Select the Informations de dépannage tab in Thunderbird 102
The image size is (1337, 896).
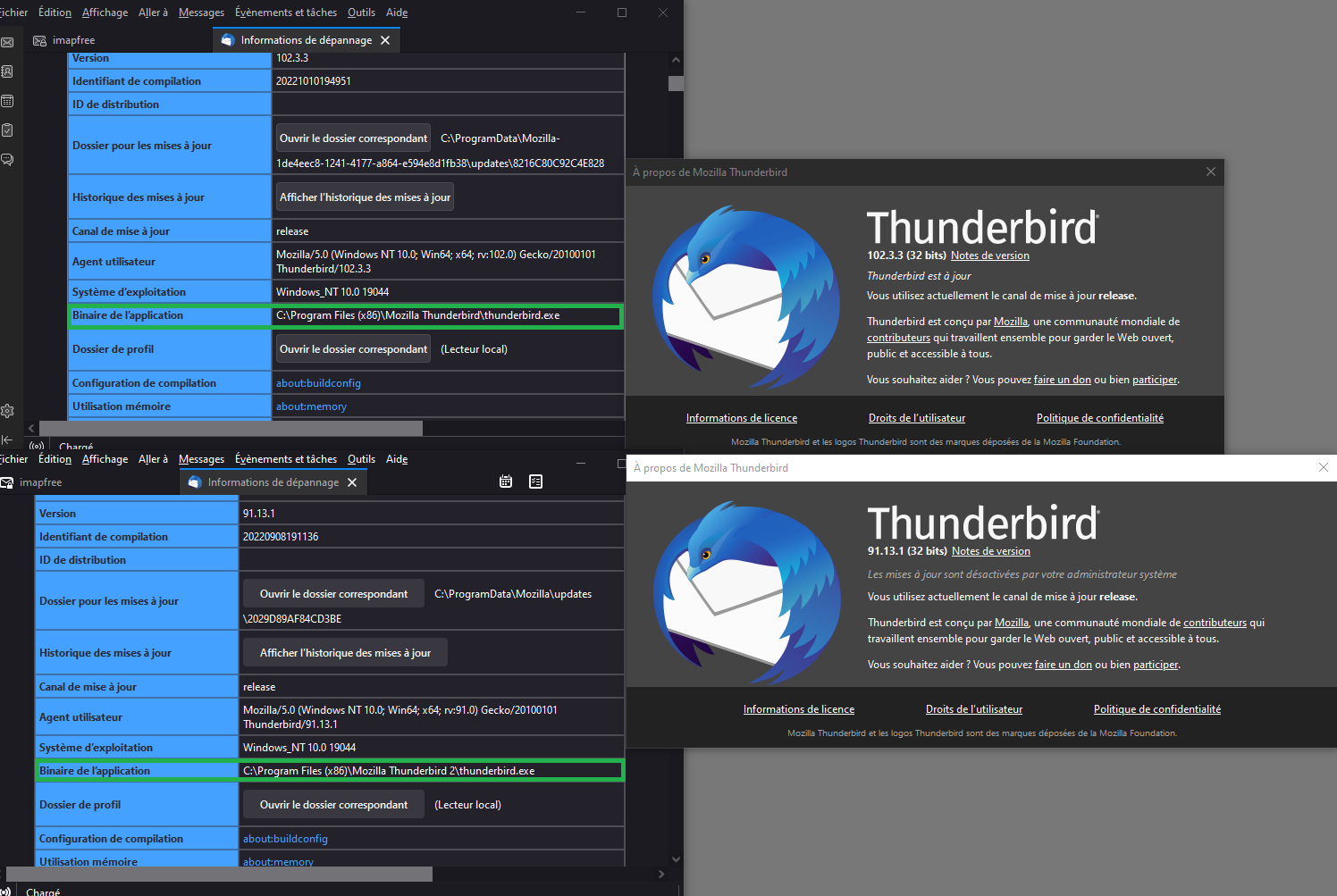pyautogui.click(x=307, y=40)
